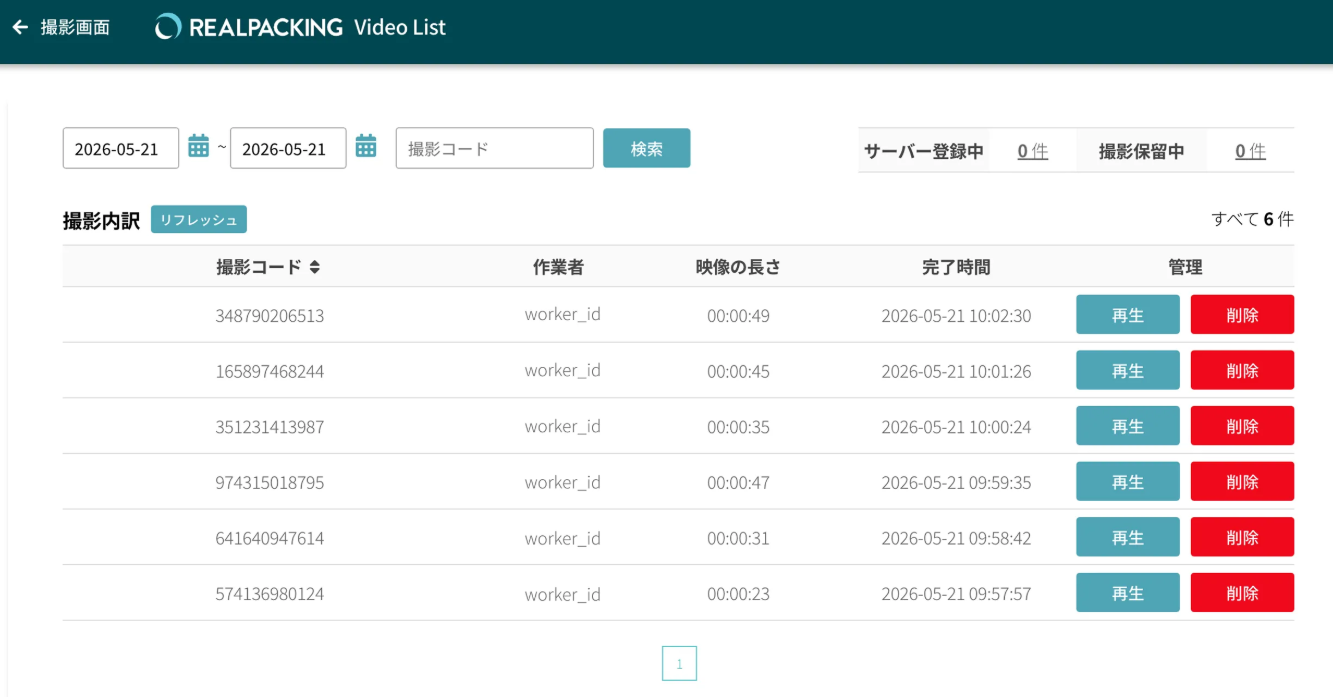Screen dimensions: 1333x697
Task: Click the REALPACKING logo icon
Action: [x=168, y=27]
